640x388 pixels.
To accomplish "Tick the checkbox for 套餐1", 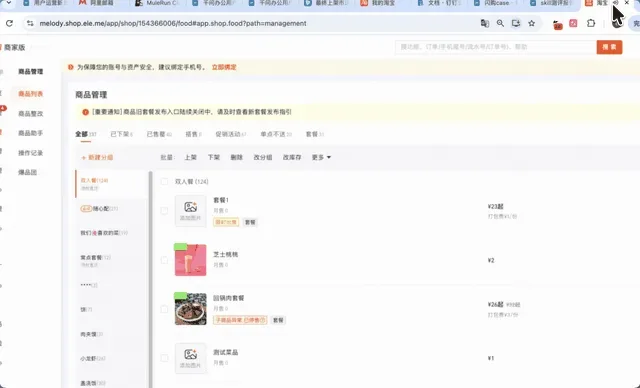I will tap(164, 211).
